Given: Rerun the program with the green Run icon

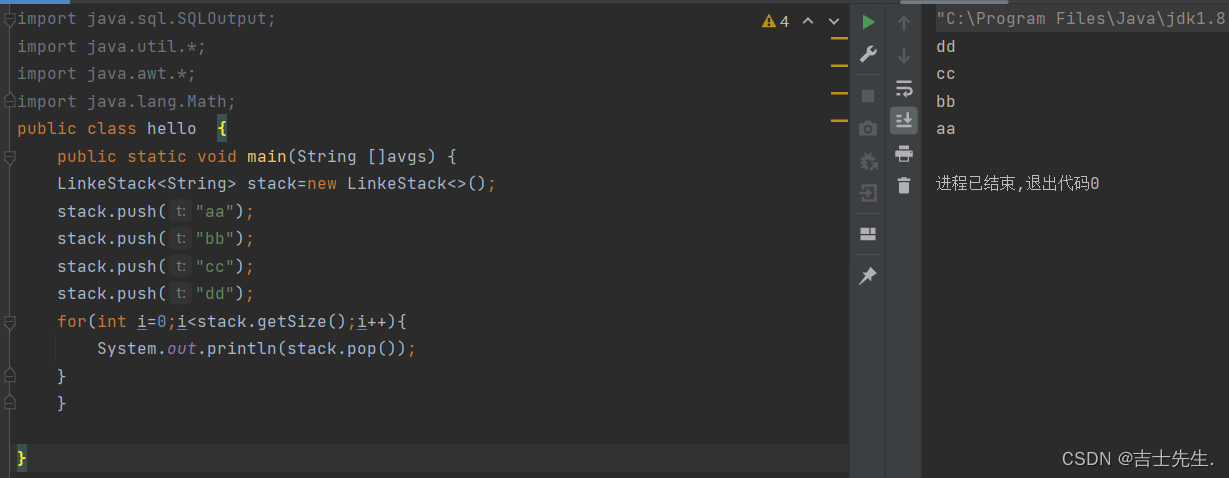Looking at the screenshot, I should pyautogui.click(x=868, y=22).
